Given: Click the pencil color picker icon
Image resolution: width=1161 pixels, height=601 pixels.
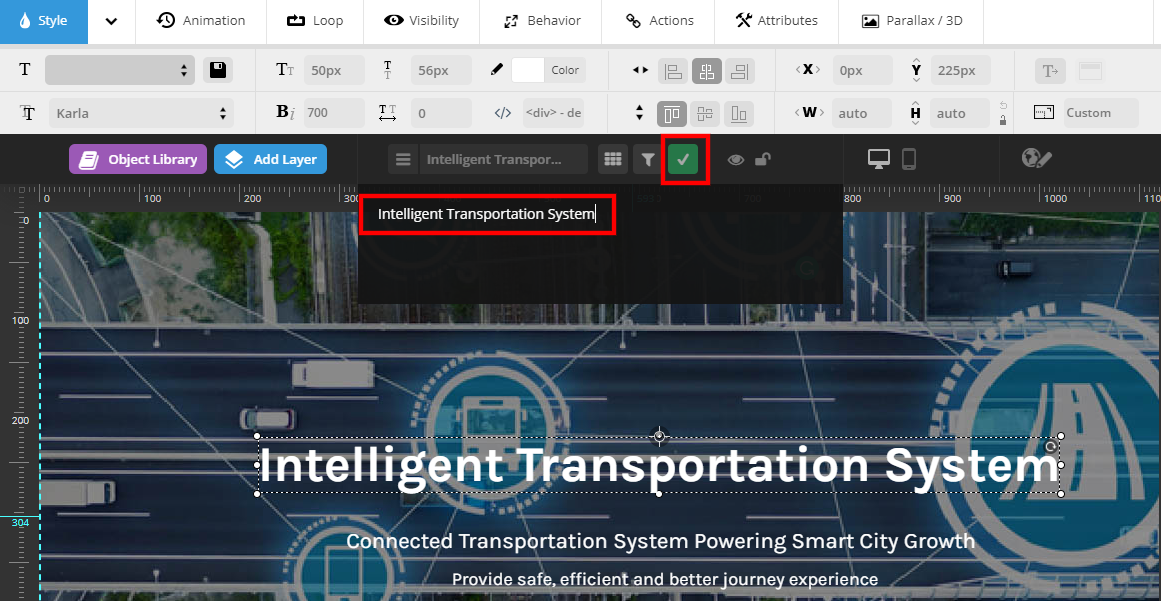Looking at the screenshot, I should (497, 70).
